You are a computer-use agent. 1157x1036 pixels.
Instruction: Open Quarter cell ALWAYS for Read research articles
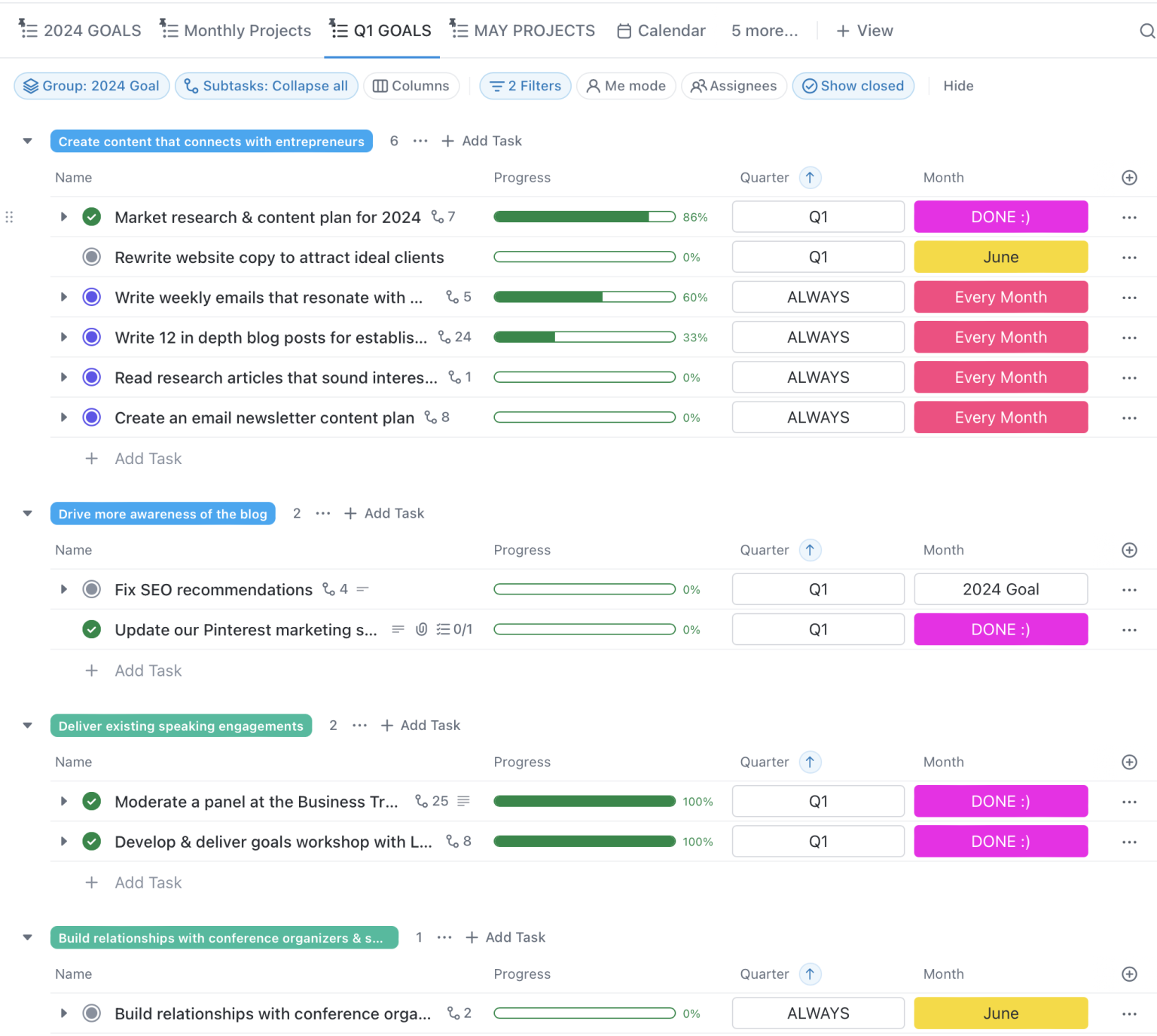(x=818, y=377)
